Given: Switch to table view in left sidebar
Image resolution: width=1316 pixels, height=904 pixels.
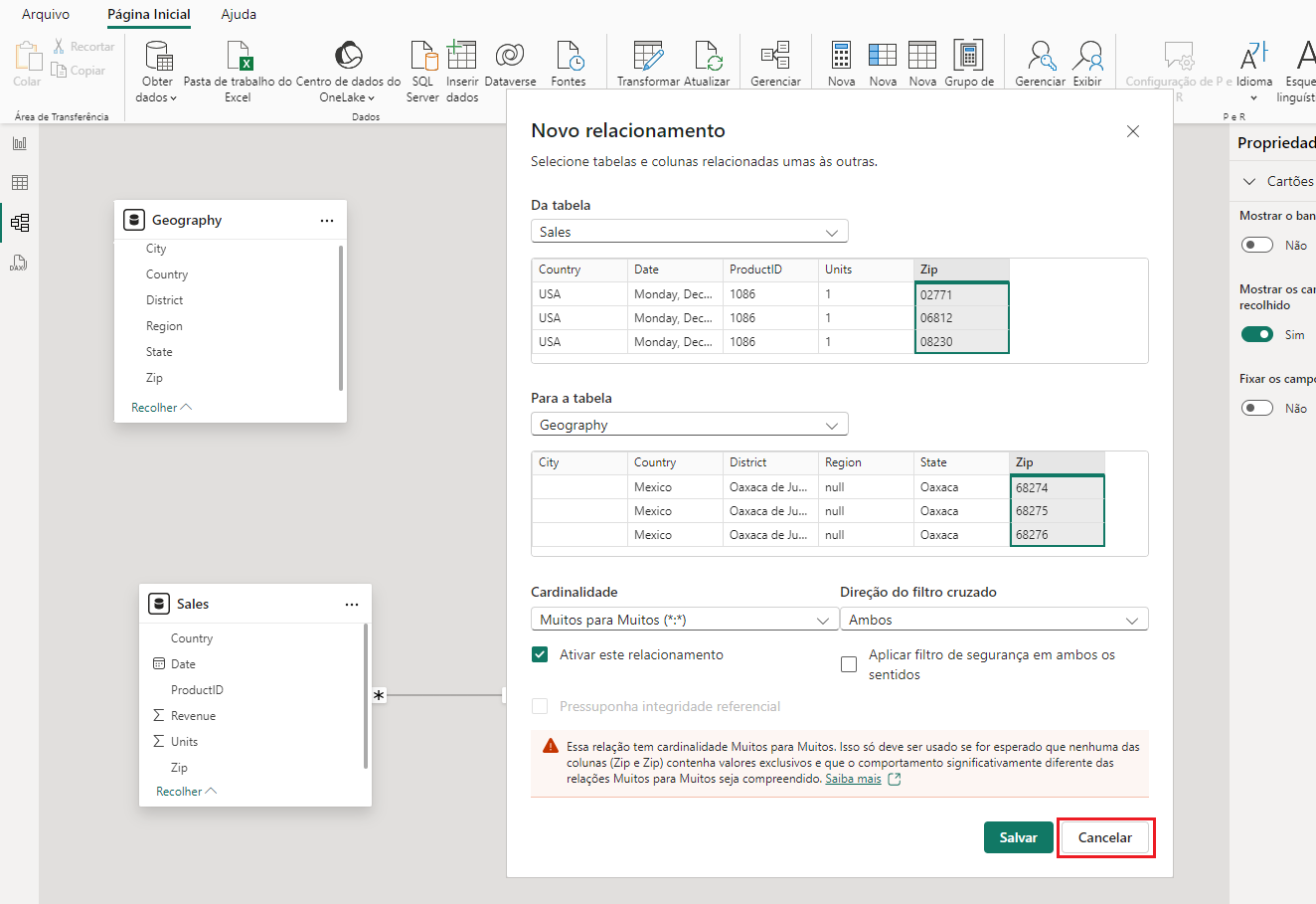Looking at the screenshot, I should [19, 183].
